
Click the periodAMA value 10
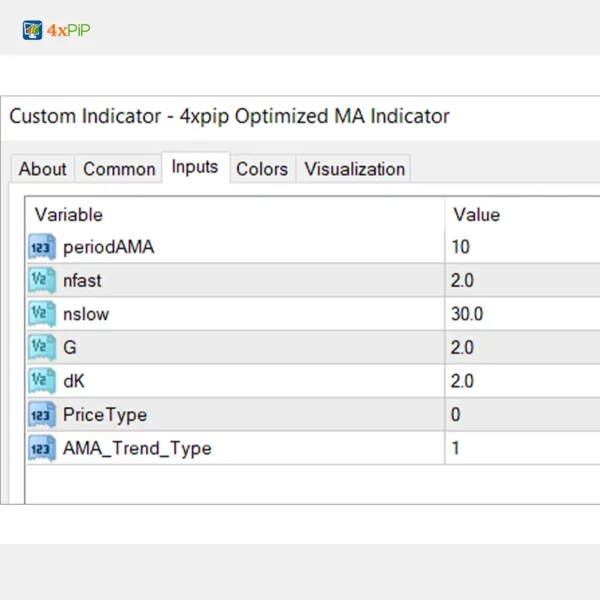[x=461, y=247]
